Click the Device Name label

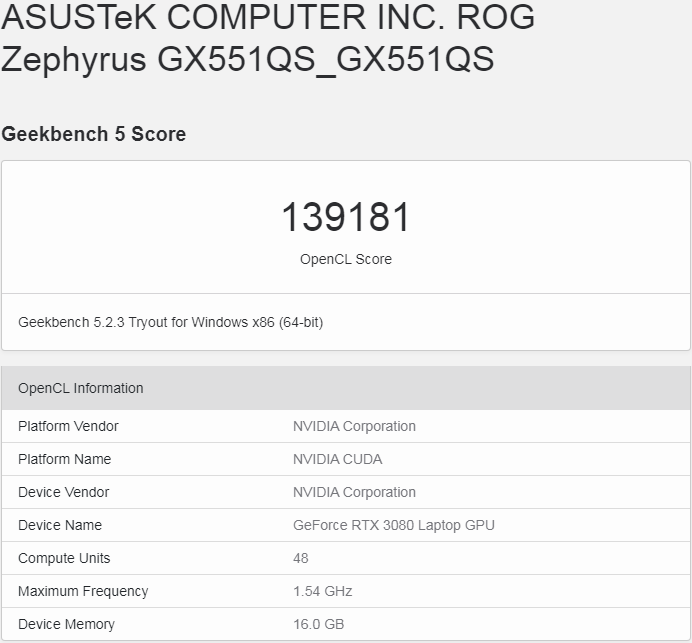point(60,525)
